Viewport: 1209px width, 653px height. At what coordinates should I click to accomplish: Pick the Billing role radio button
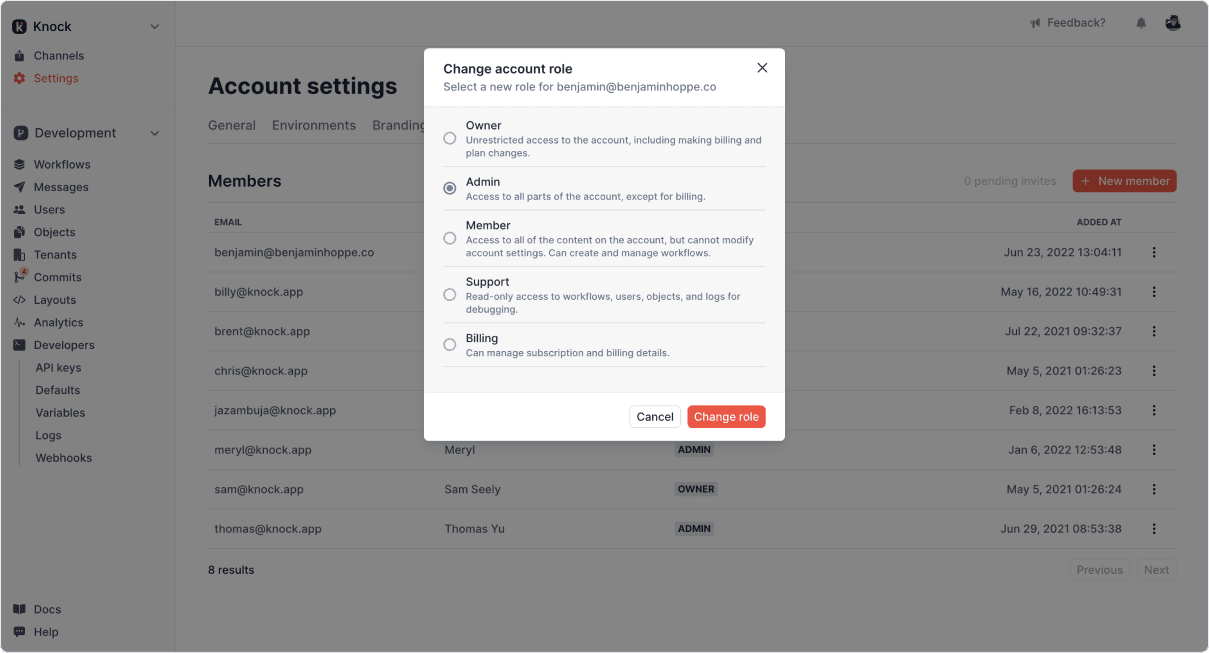pyautogui.click(x=450, y=345)
